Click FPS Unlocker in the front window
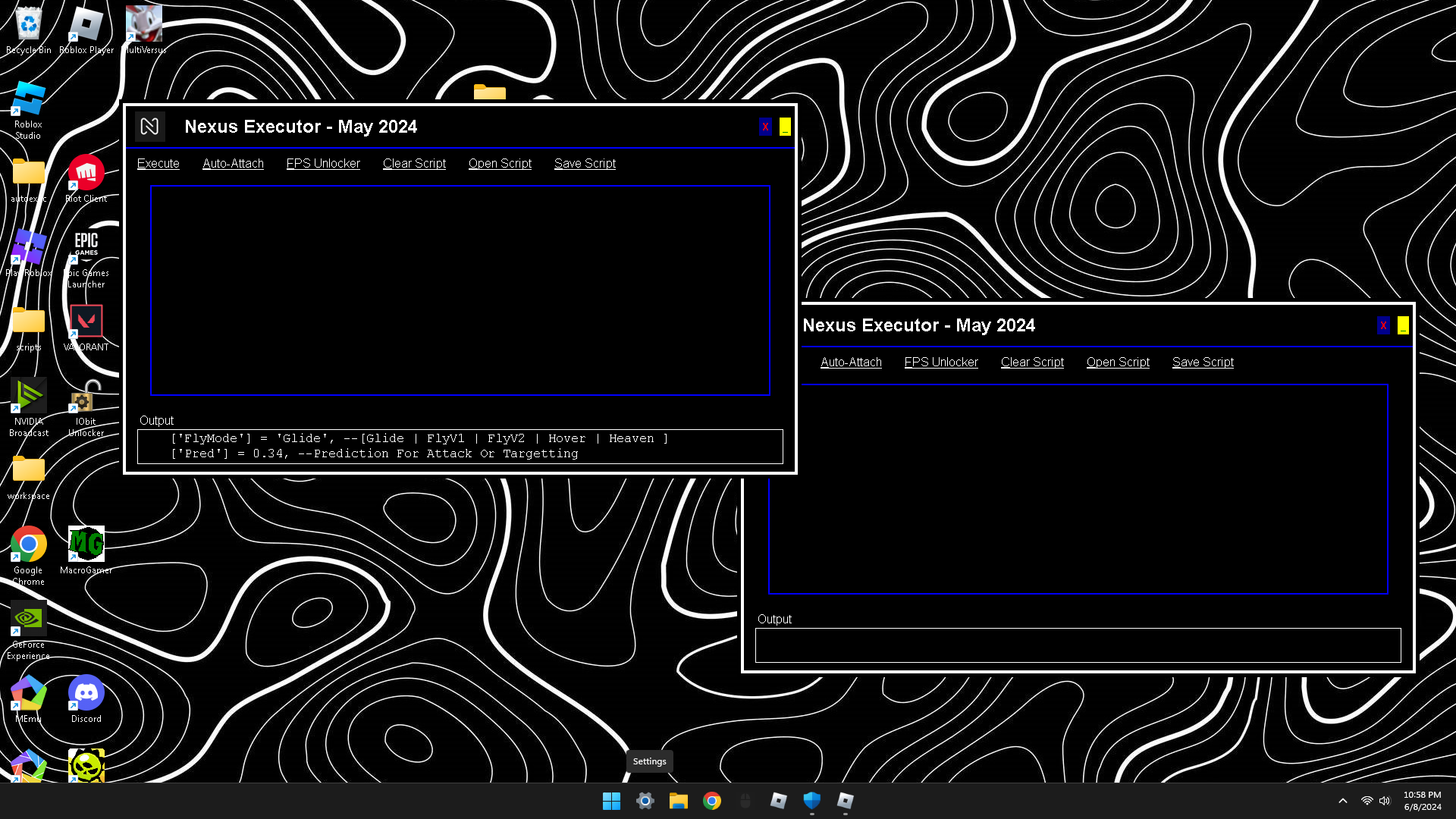This screenshot has height=819, width=1456. pyautogui.click(x=323, y=164)
